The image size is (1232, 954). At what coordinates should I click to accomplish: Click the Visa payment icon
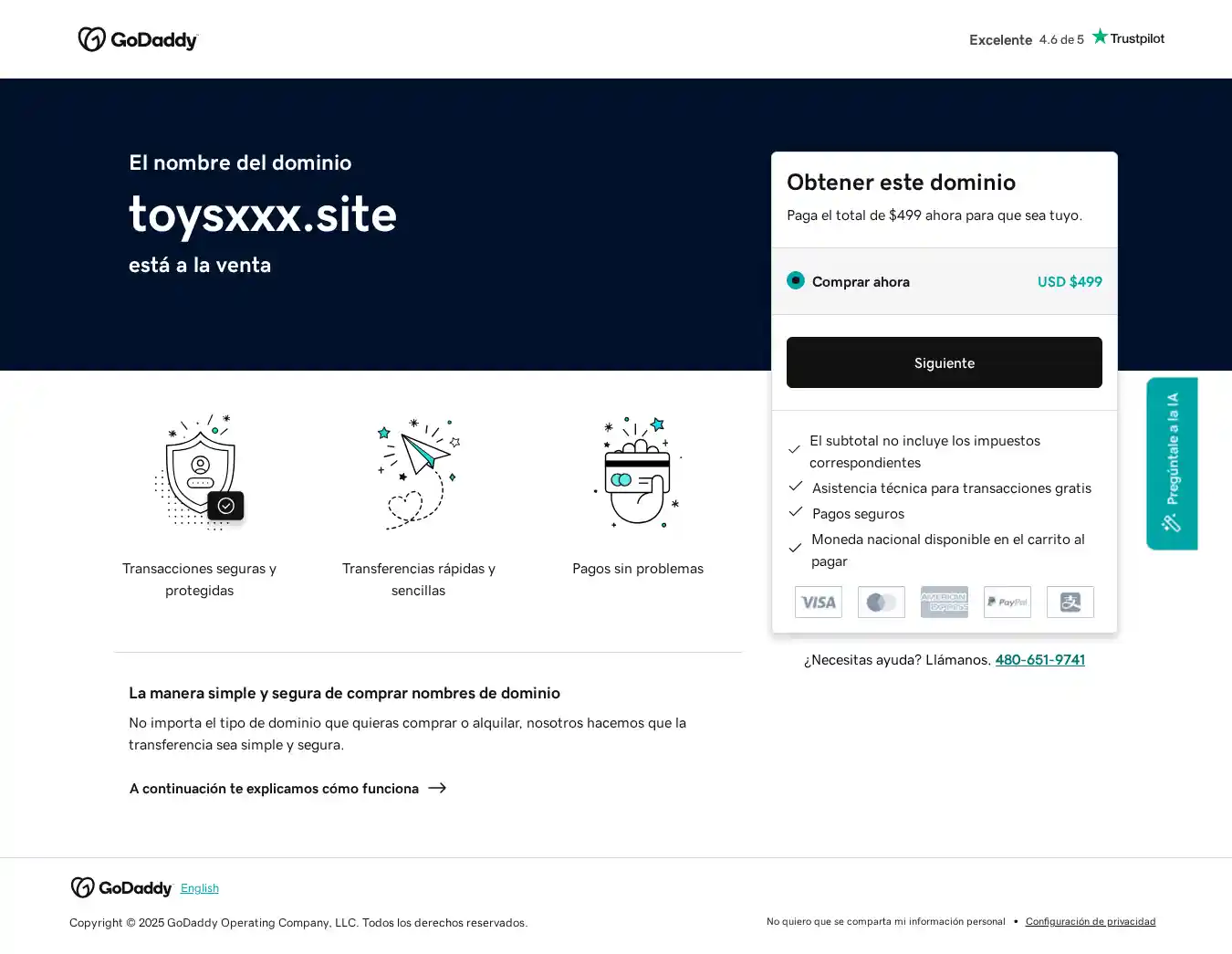point(818,603)
